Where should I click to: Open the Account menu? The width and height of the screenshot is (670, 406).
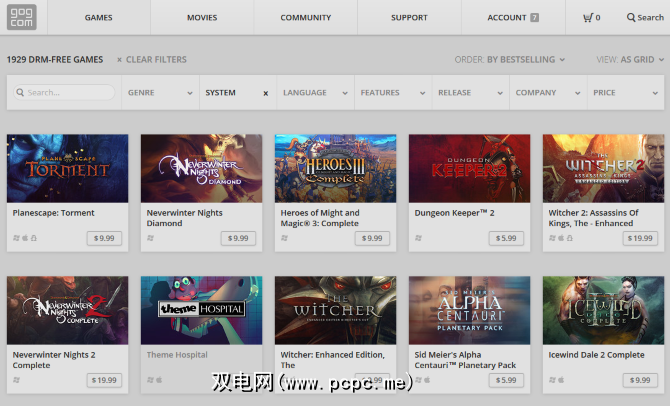point(513,18)
